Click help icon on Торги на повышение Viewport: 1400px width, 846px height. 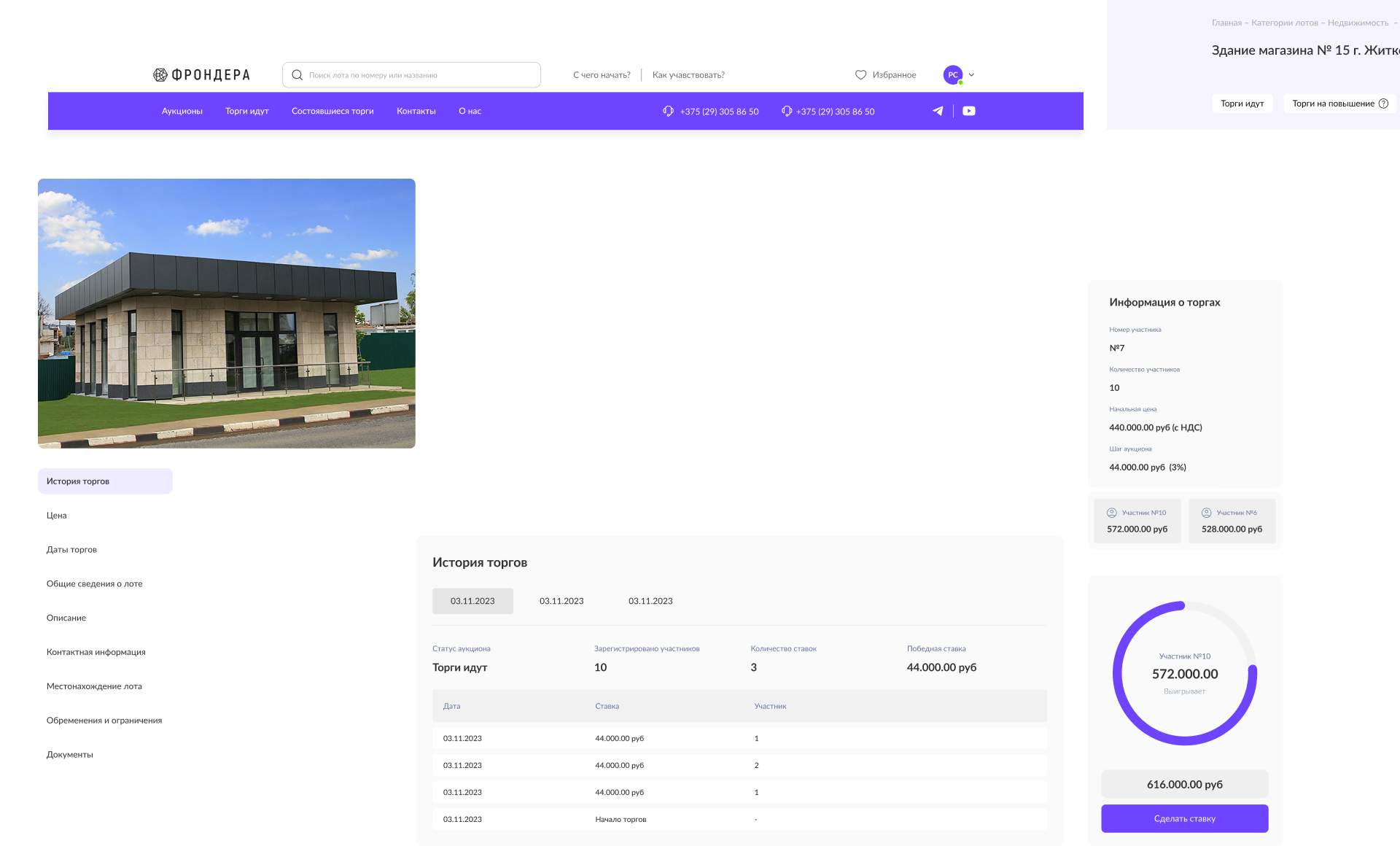tap(1383, 104)
